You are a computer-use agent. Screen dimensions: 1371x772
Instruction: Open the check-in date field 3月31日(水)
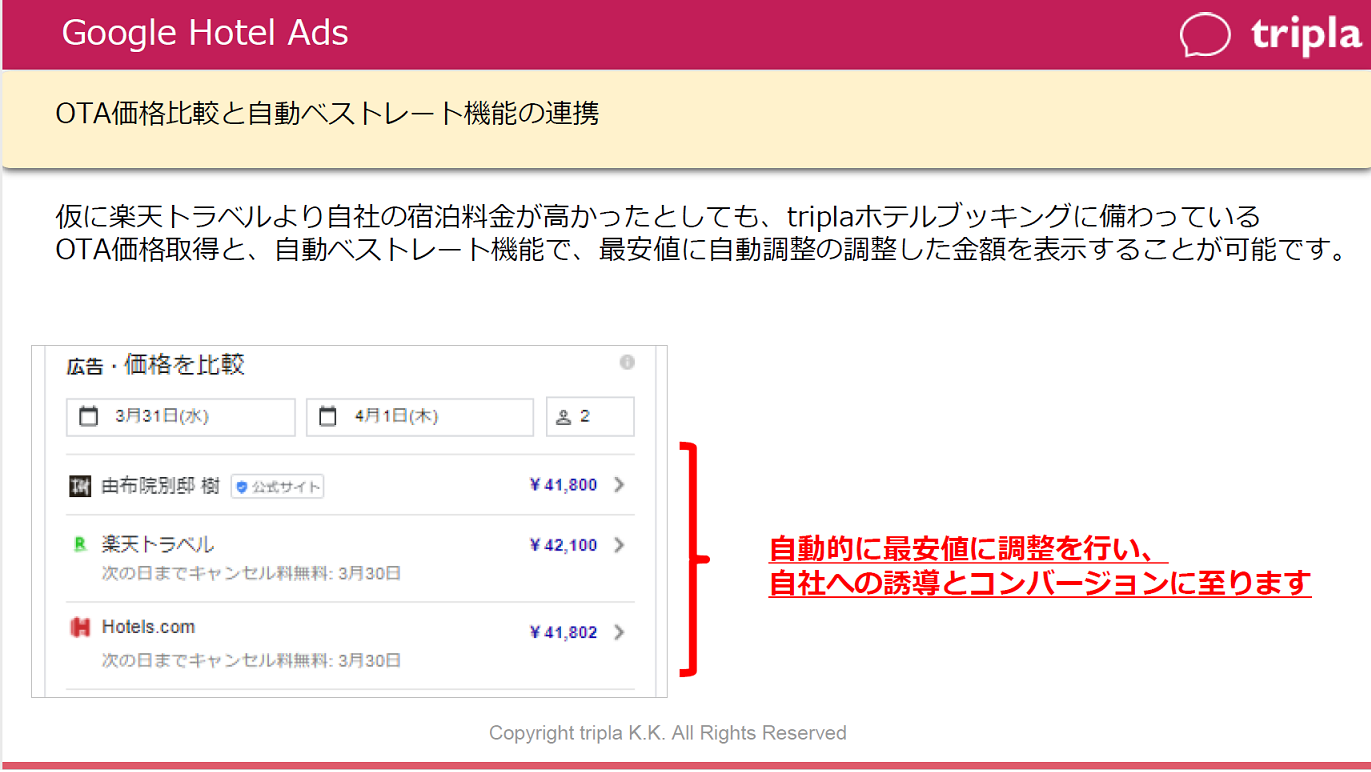point(181,417)
